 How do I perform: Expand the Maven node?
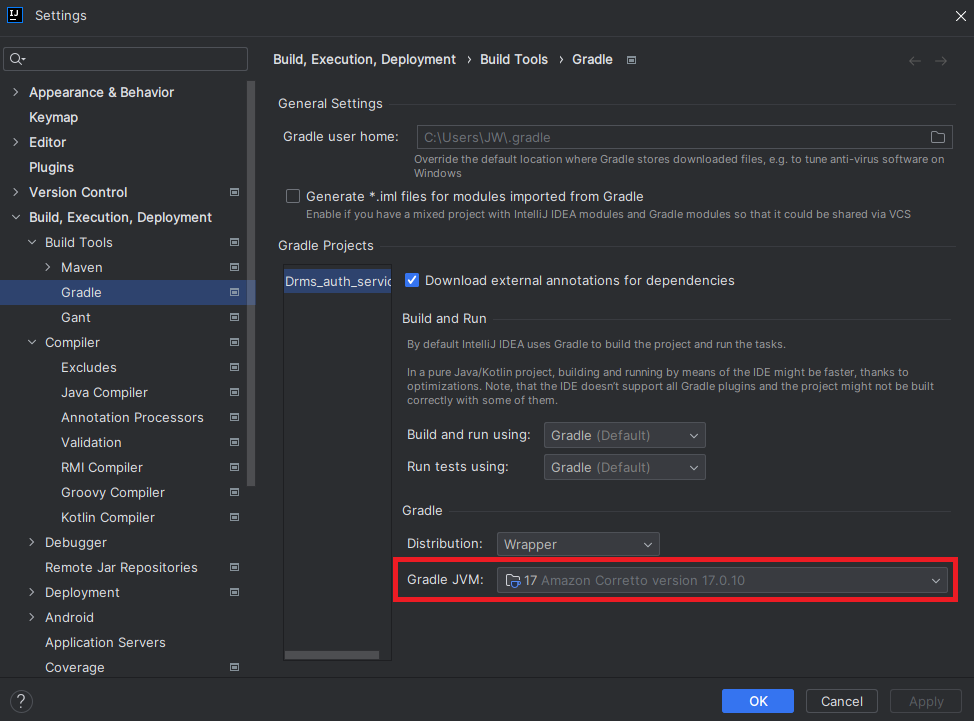pyautogui.click(x=48, y=267)
